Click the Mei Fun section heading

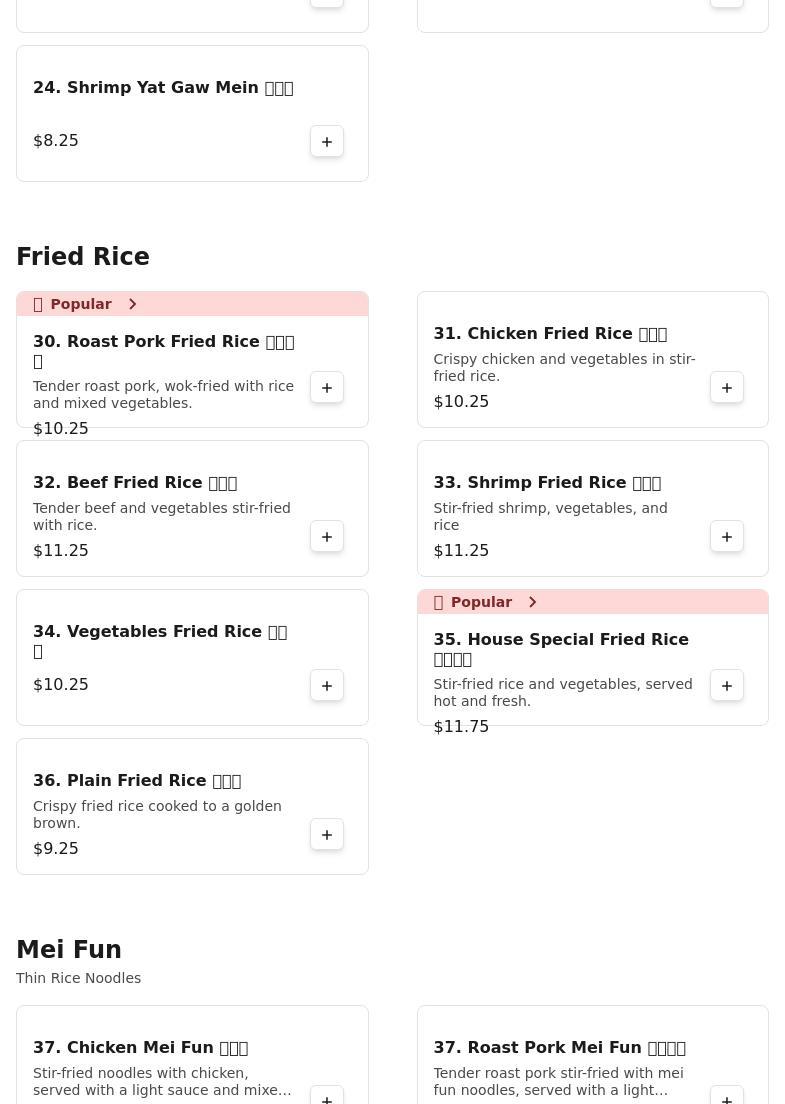coord(69,950)
